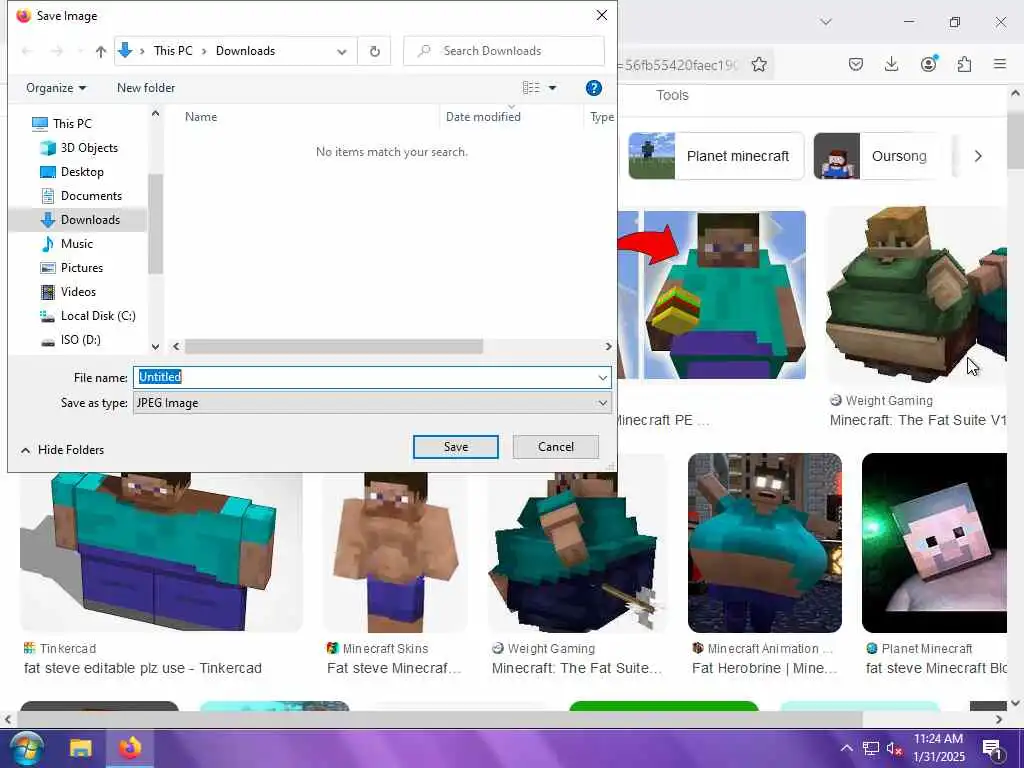Go up one folder level
Image resolution: width=1024 pixels, height=768 pixels.
[x=101, y=51]
